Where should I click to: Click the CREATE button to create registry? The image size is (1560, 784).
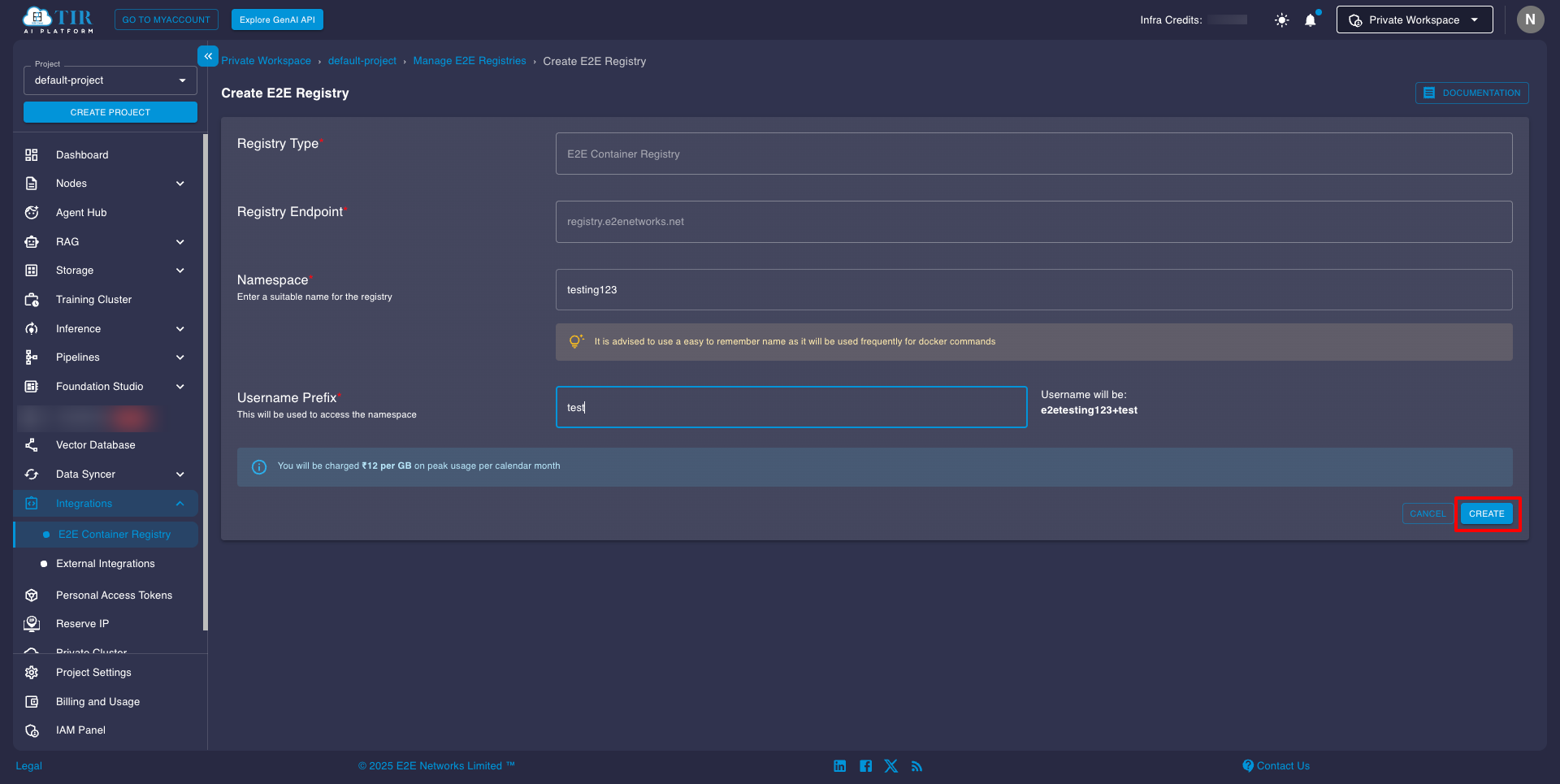coord(1486,513)
